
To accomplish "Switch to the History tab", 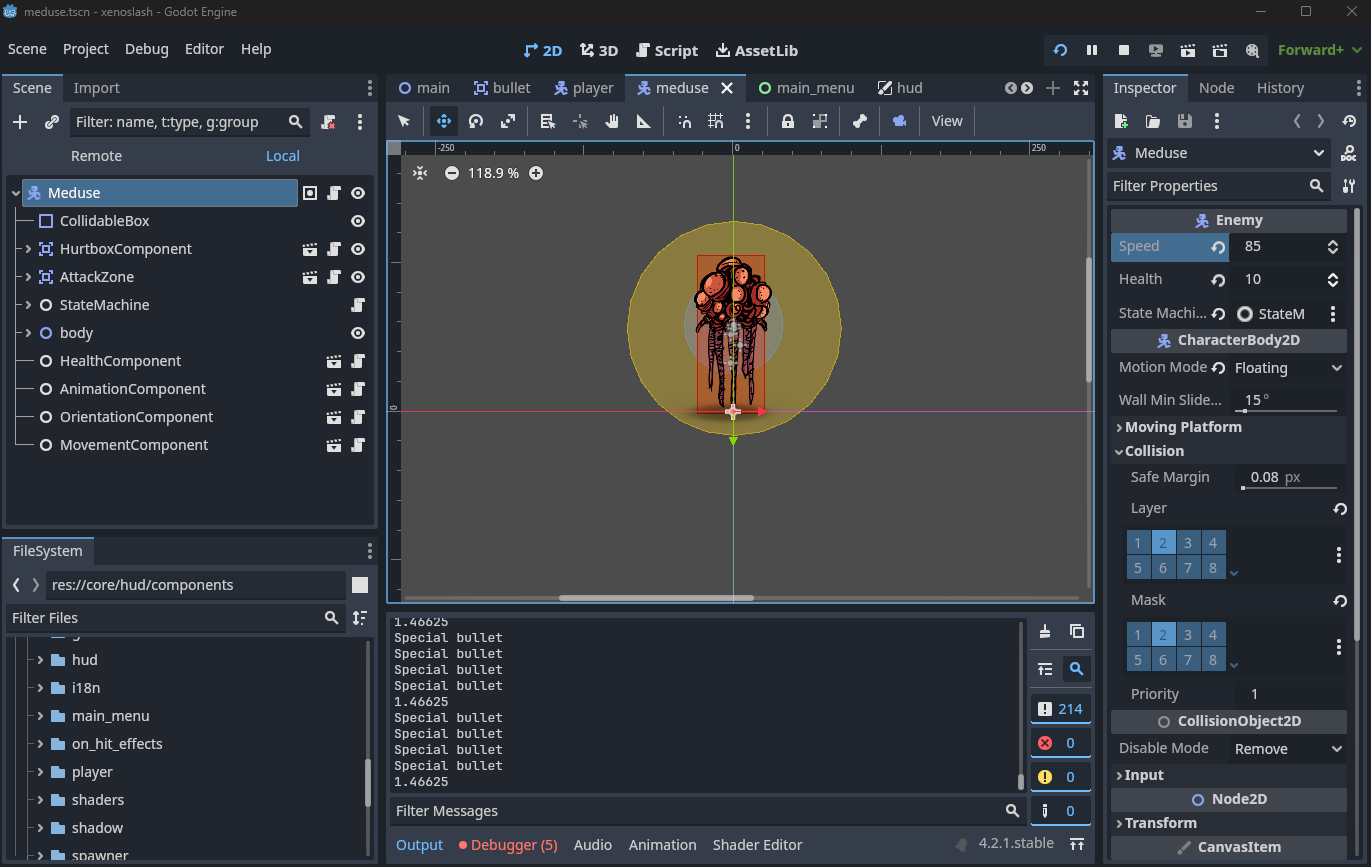I will 1280,88.
